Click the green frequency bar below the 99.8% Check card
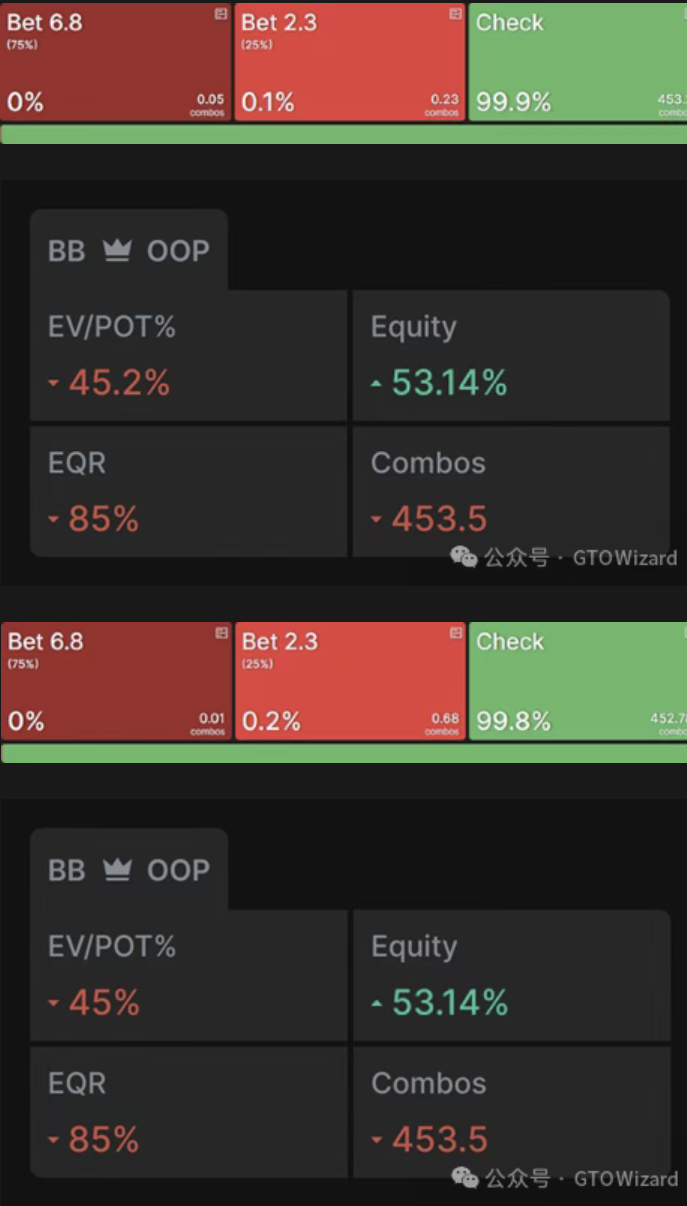The height and width of the screenshot is (1206, 687). pos(343,753)
